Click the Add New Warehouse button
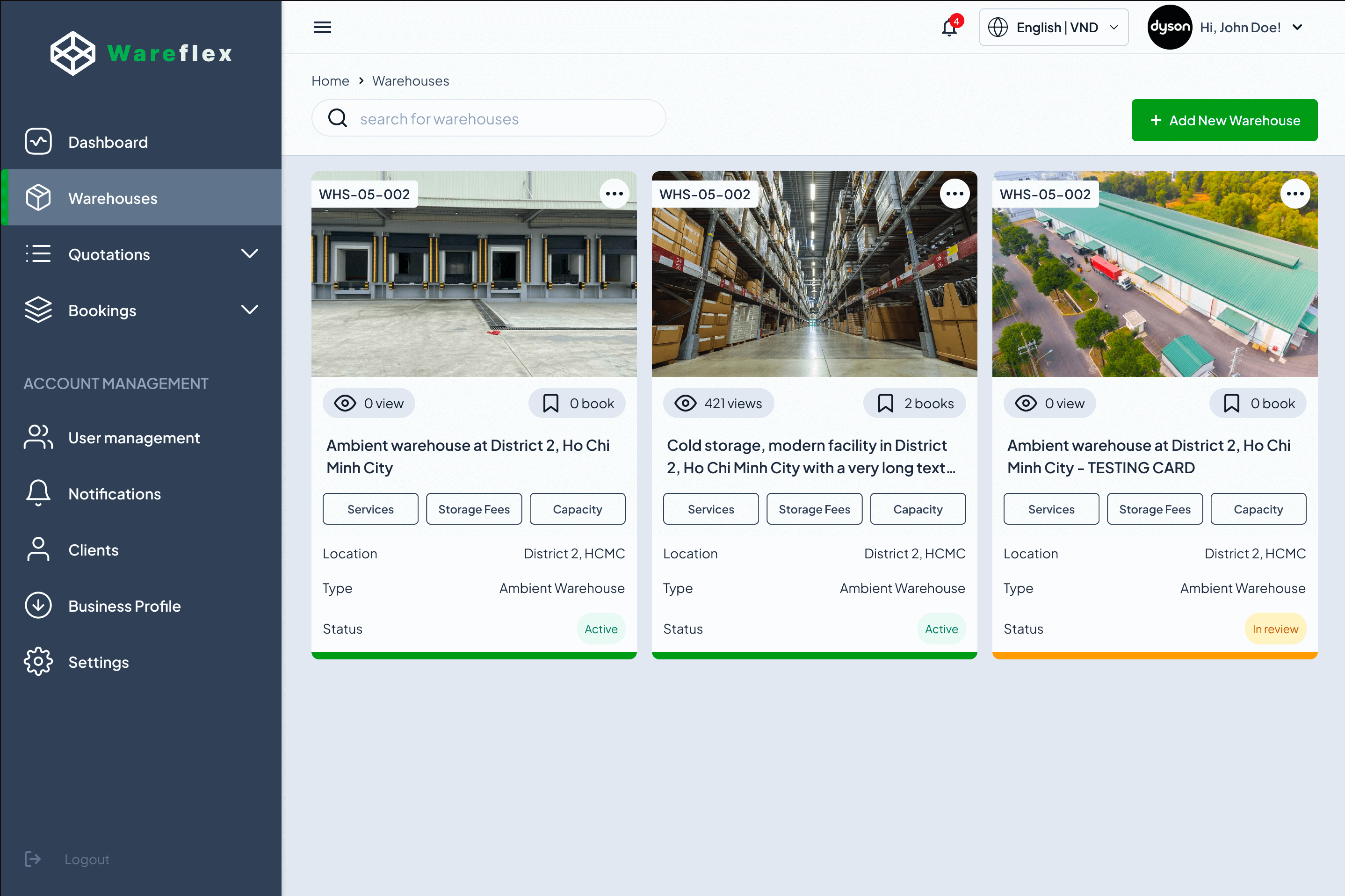Screen dimensions: 1345x896 [x=1224, y=120]
